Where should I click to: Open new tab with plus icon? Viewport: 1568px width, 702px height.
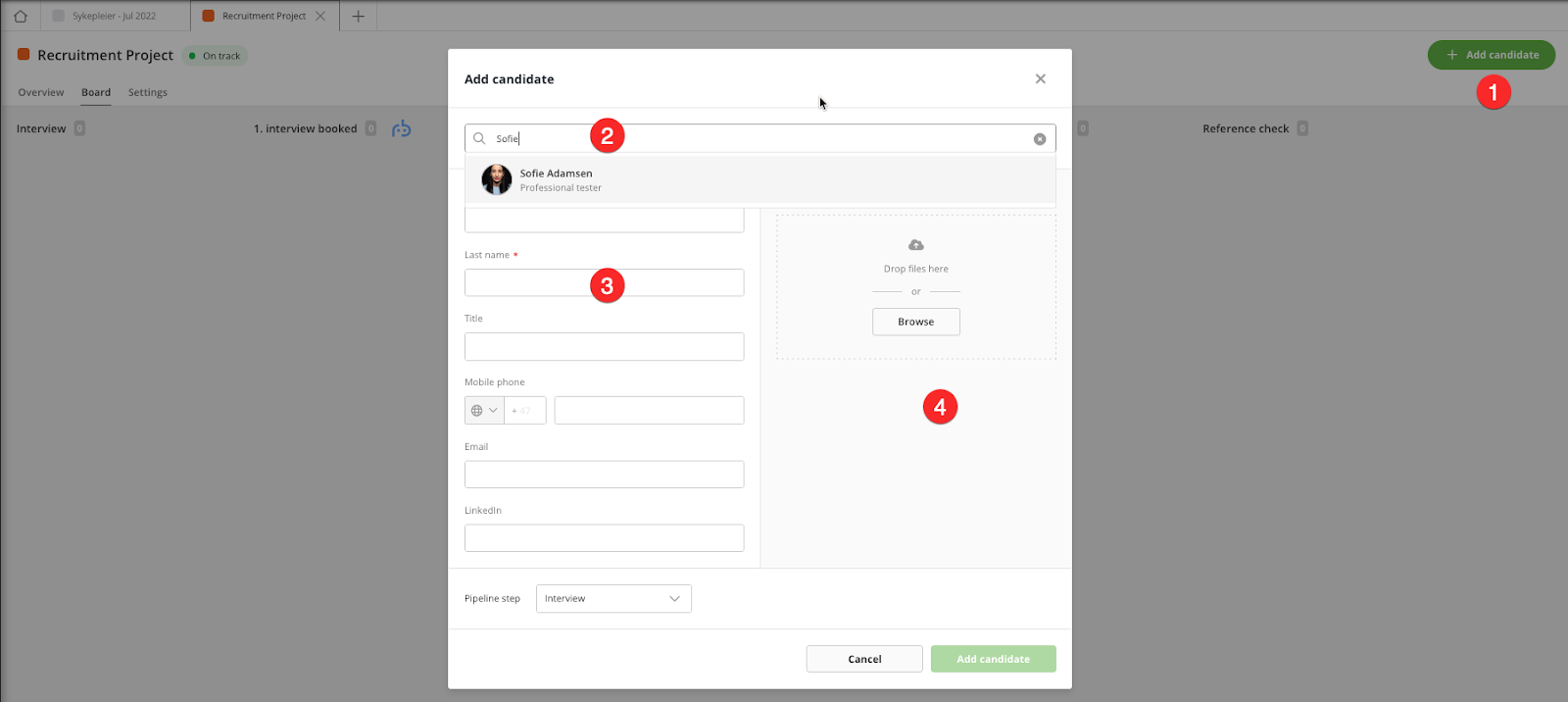pyautogui.click(x=358, y=16)
